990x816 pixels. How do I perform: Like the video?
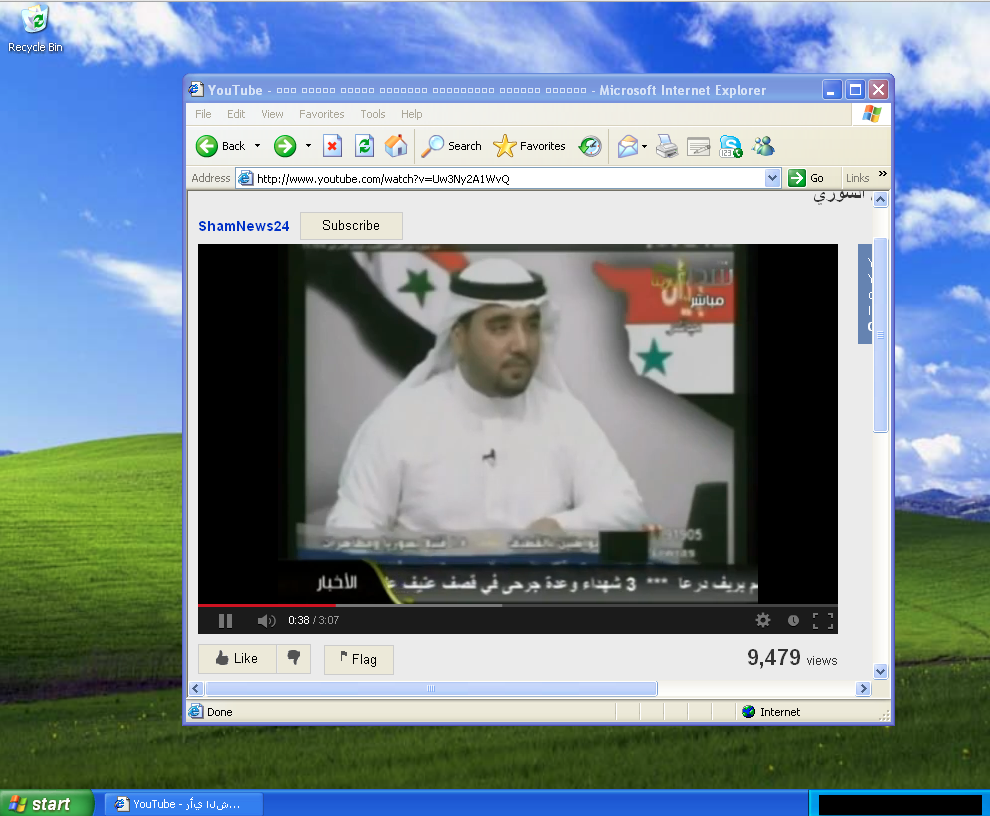click(x=237, y=659)
